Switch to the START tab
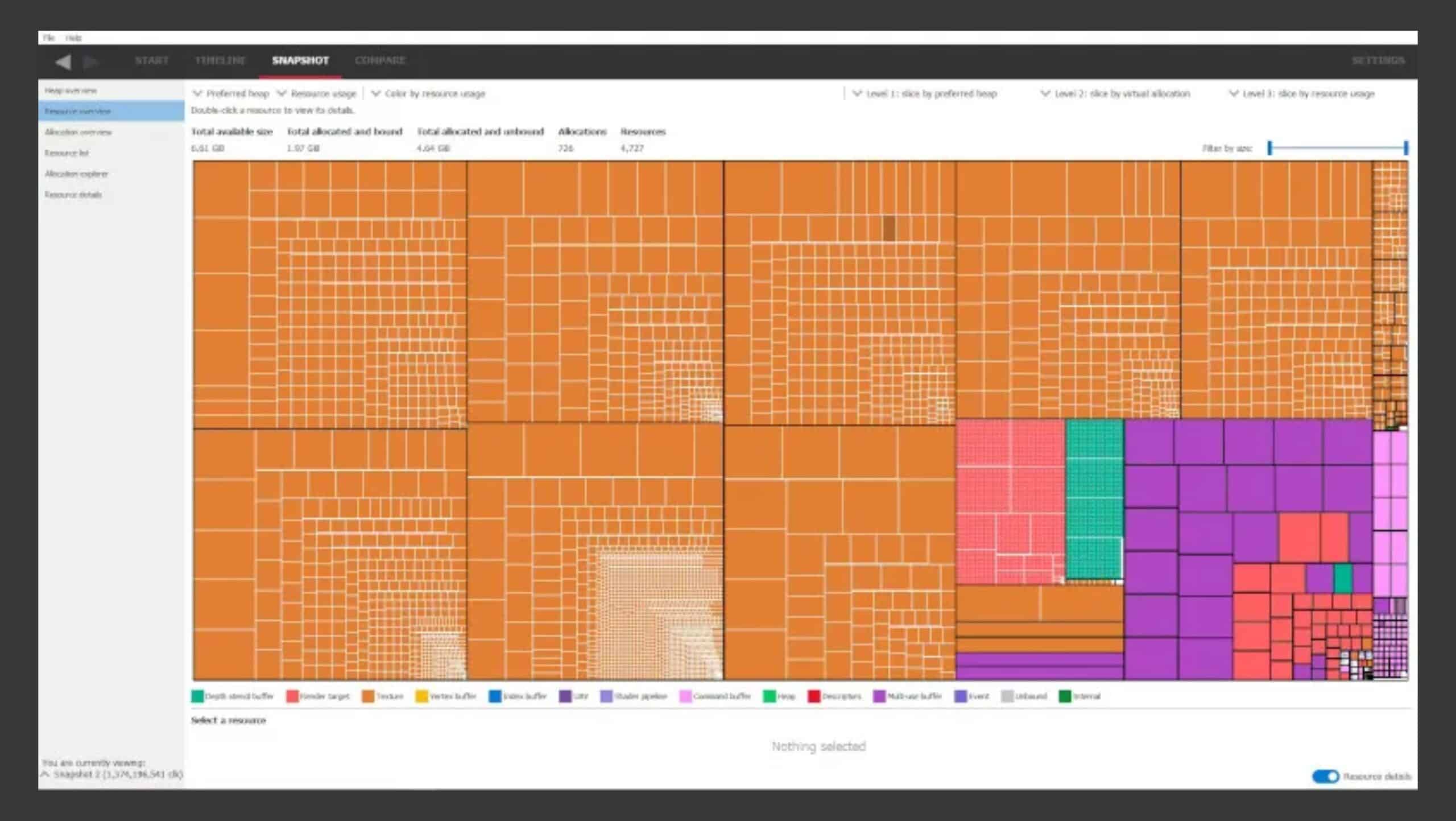Screen dimensions: 1456x821 (x=152, y=60)
